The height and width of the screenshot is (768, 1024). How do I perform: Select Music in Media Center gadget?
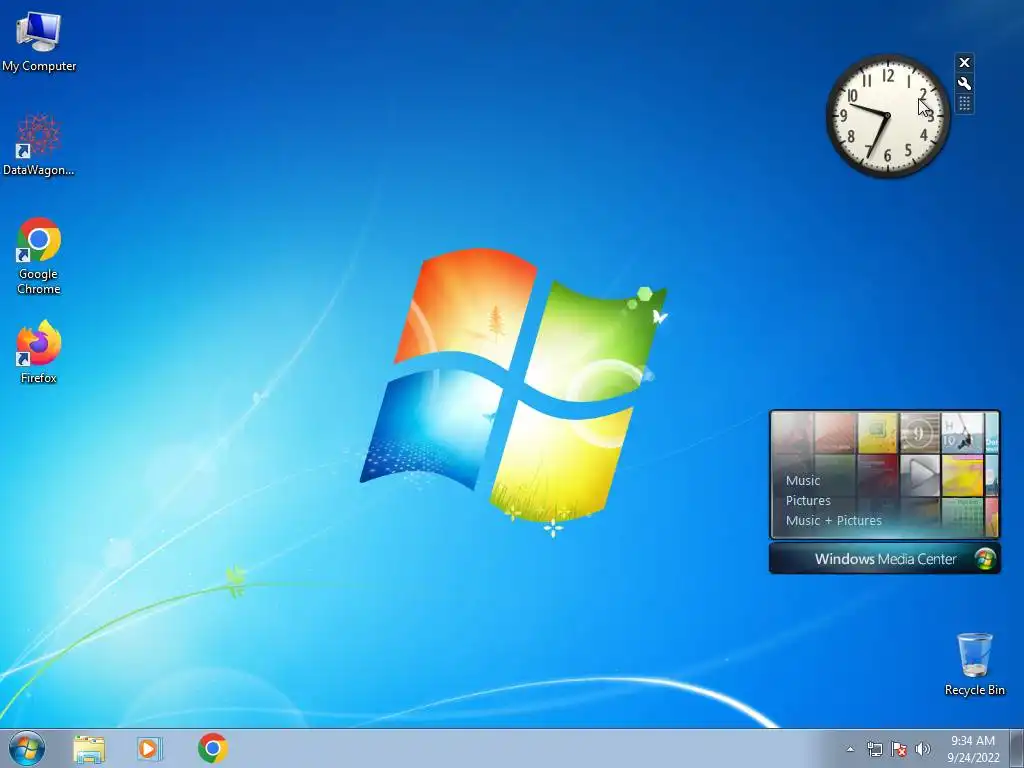pos(803,481)
